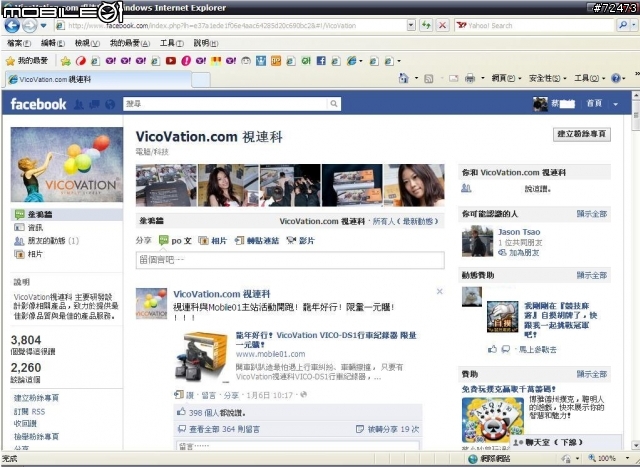Open the 資訊 Info sidebar item
This screenshot has width=640, height=467.
tap(35, 227)
